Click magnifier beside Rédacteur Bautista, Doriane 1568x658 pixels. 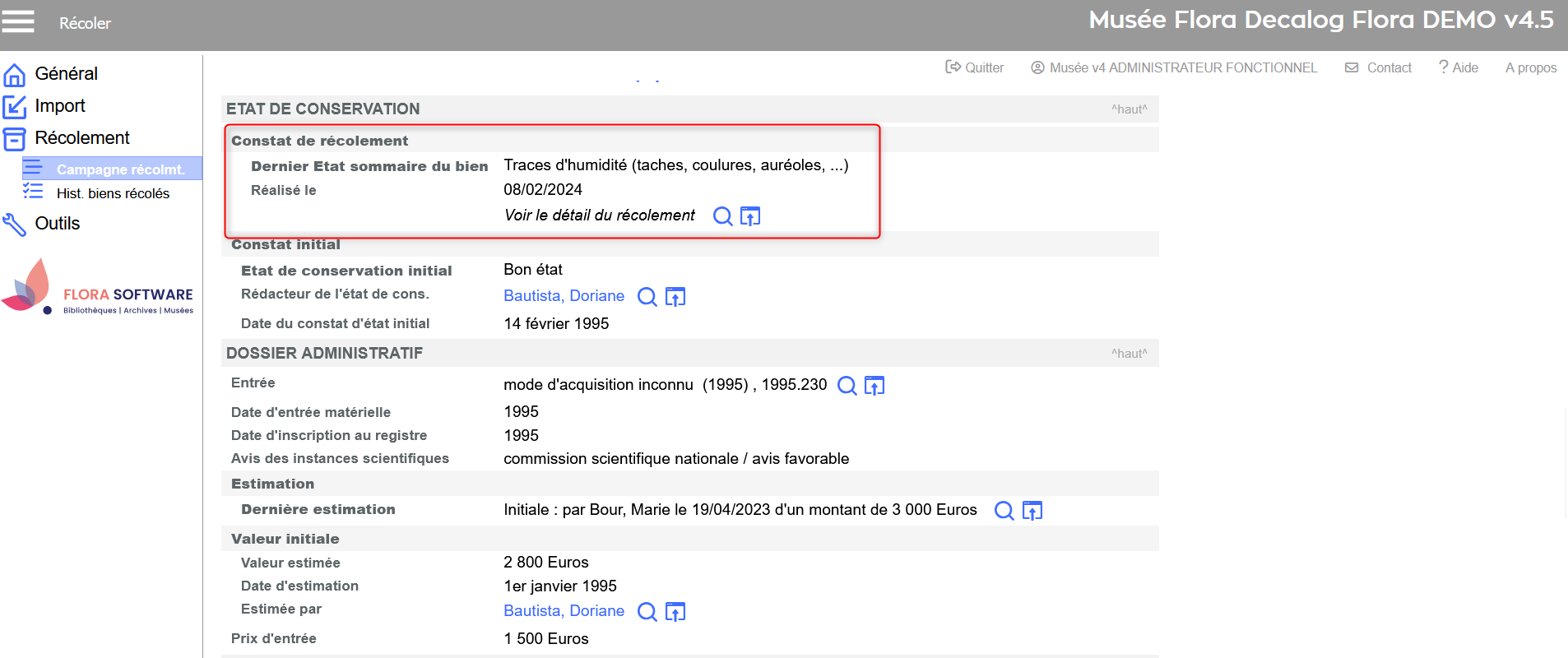point(647,297)
